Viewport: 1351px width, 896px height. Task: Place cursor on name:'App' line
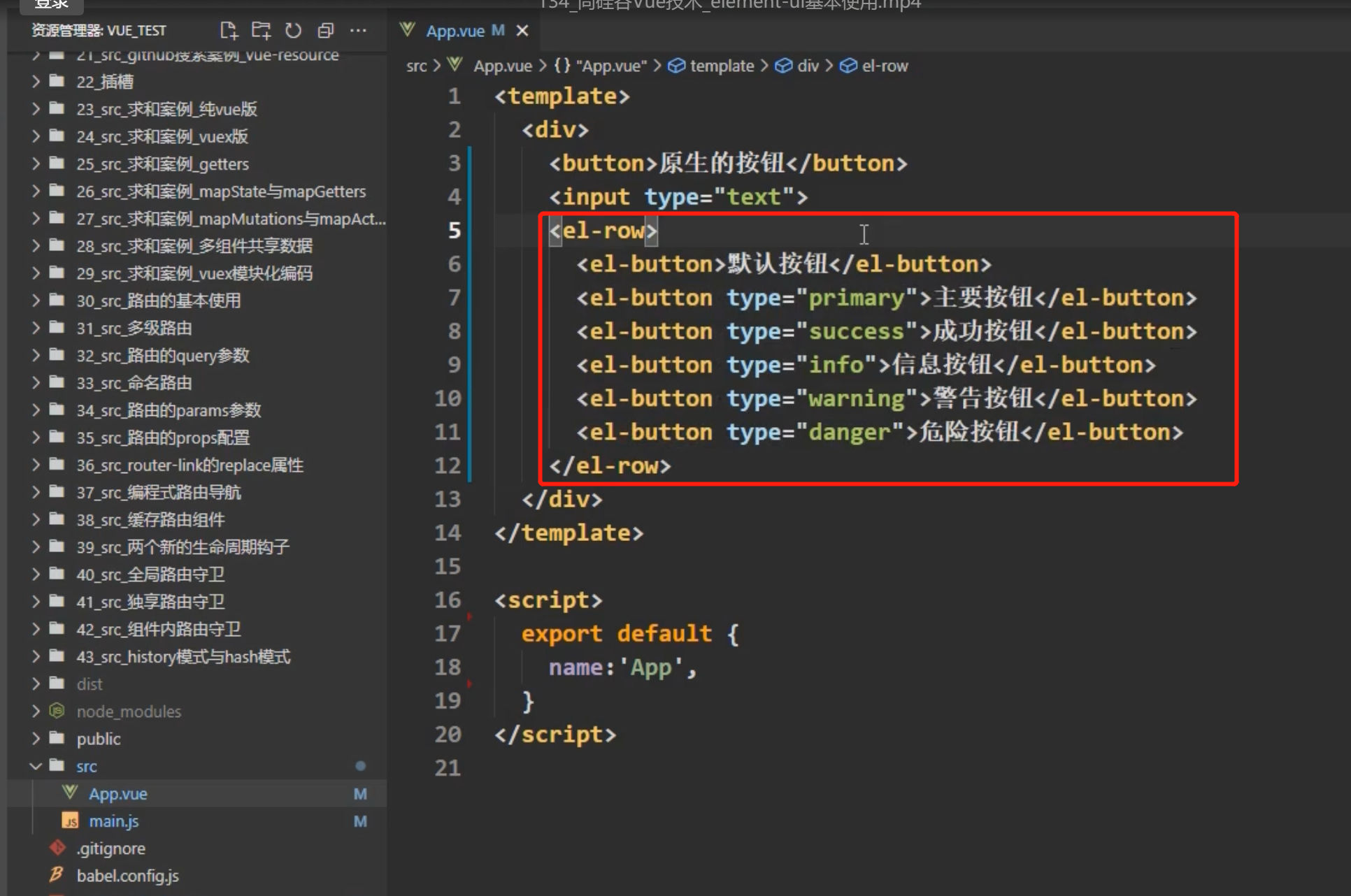tap(622, 667)
